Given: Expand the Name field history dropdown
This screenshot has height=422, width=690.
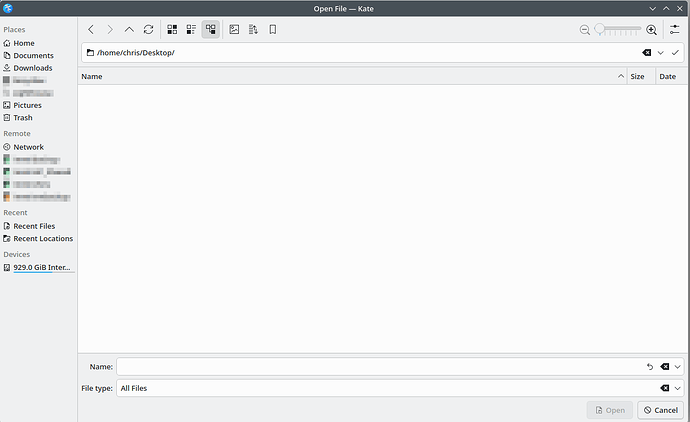Looking at the screenshot, I should point(677,367).
